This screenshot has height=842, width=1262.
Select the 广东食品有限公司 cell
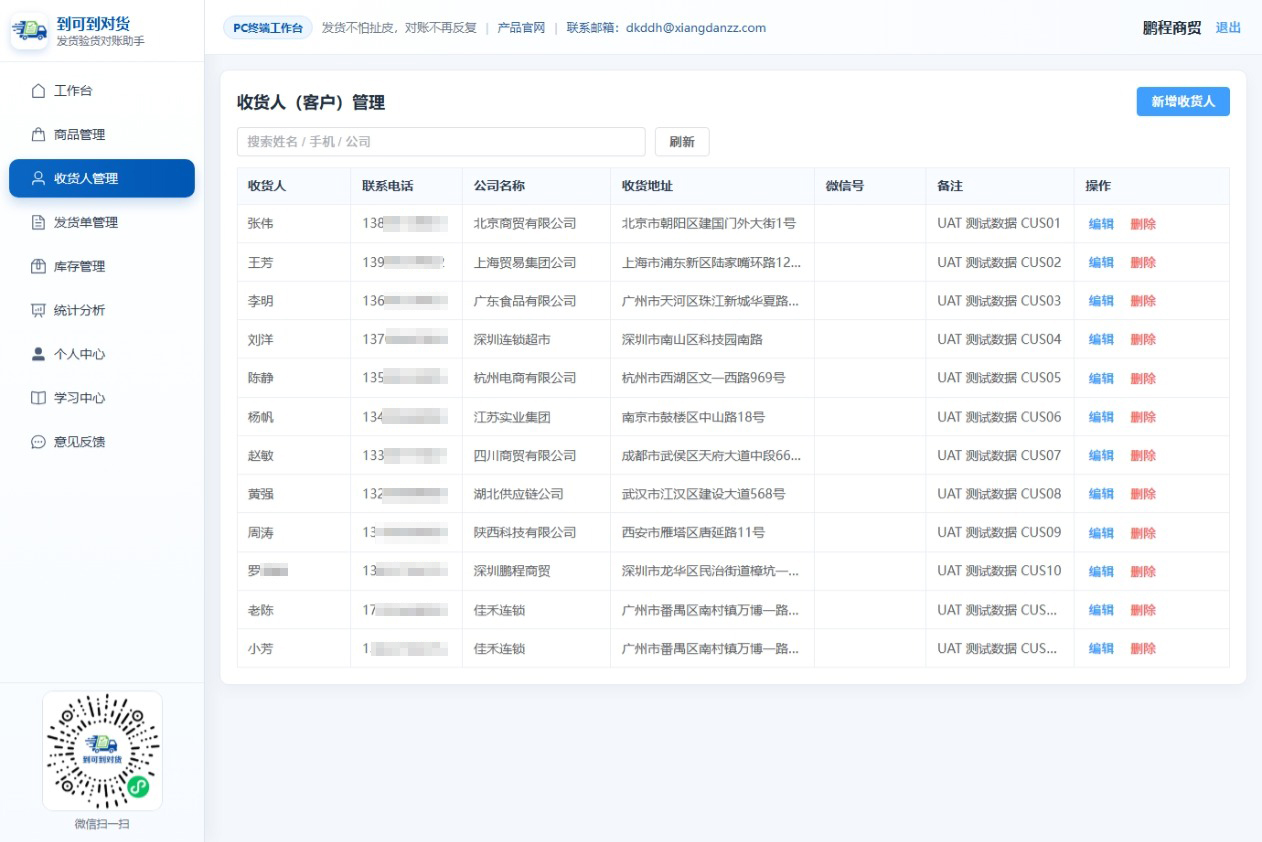coord(536,301)
